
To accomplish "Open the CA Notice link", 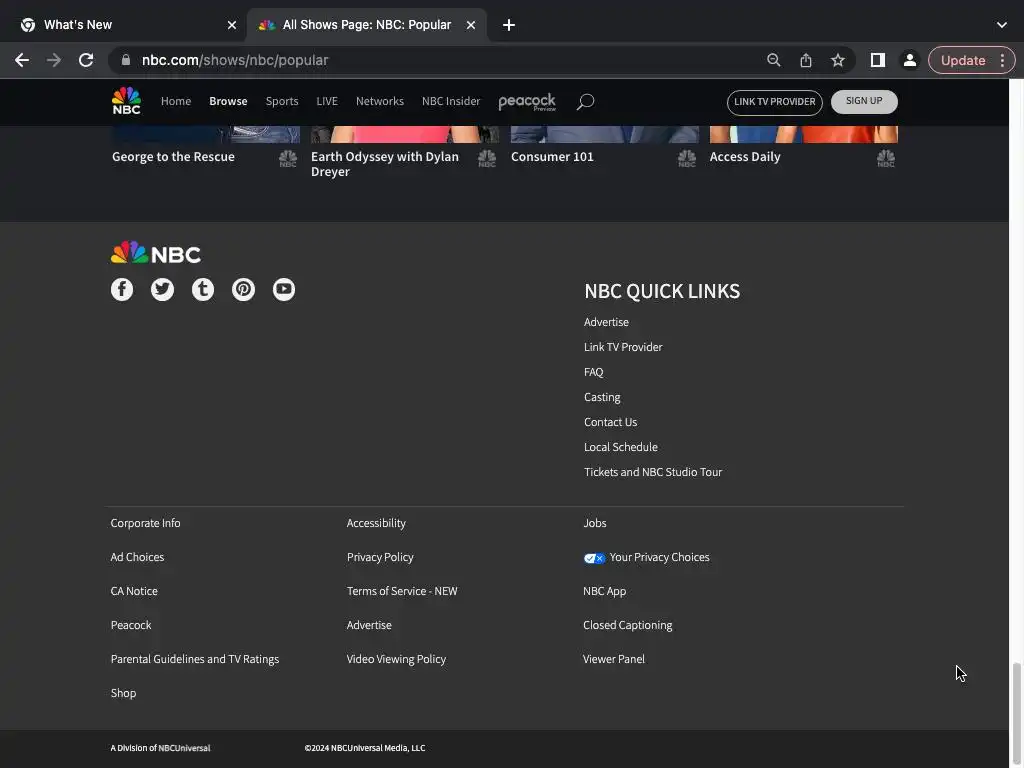I will [134, 591].
